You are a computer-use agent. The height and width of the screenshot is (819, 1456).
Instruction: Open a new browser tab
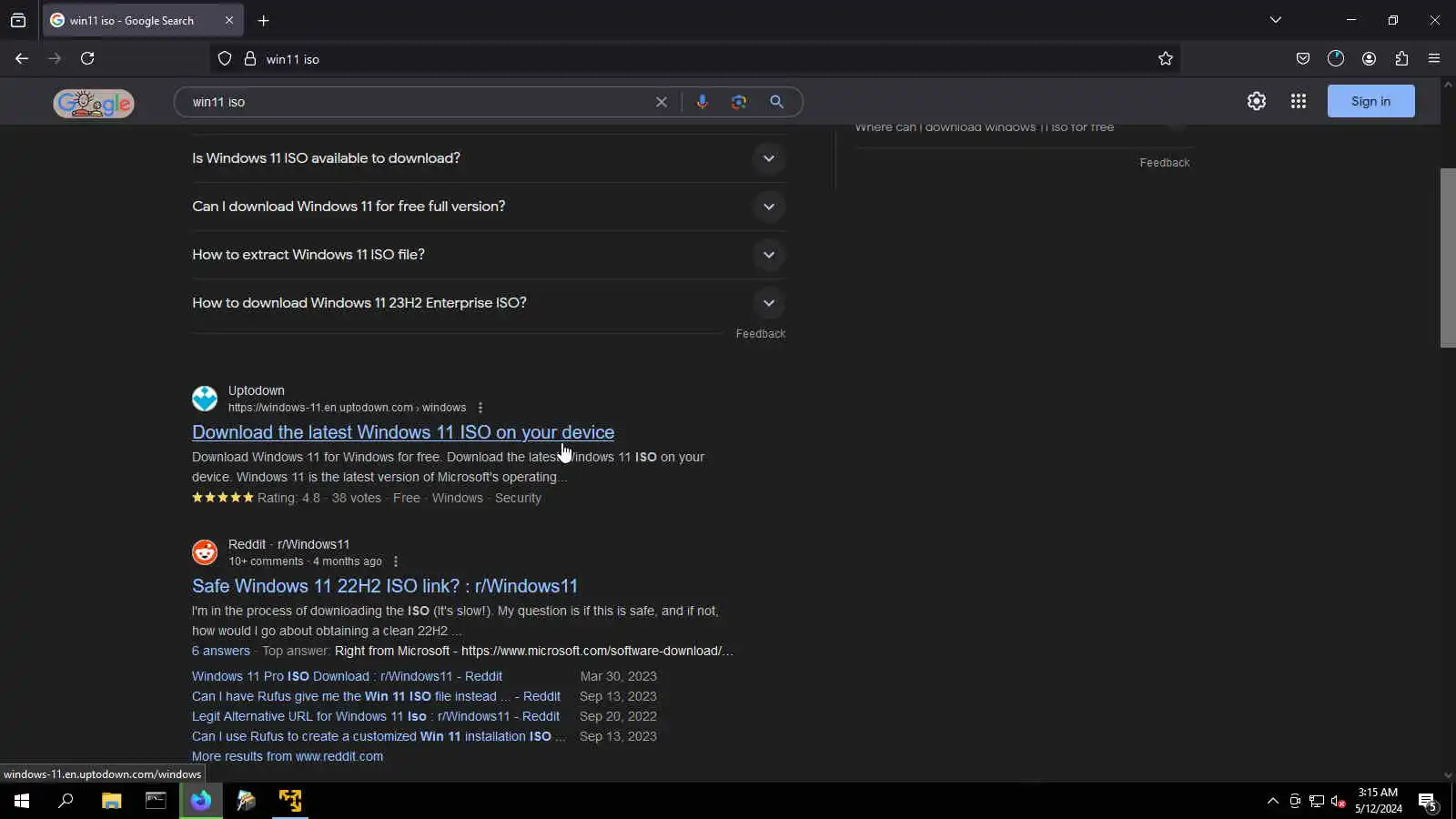[263, 20]
